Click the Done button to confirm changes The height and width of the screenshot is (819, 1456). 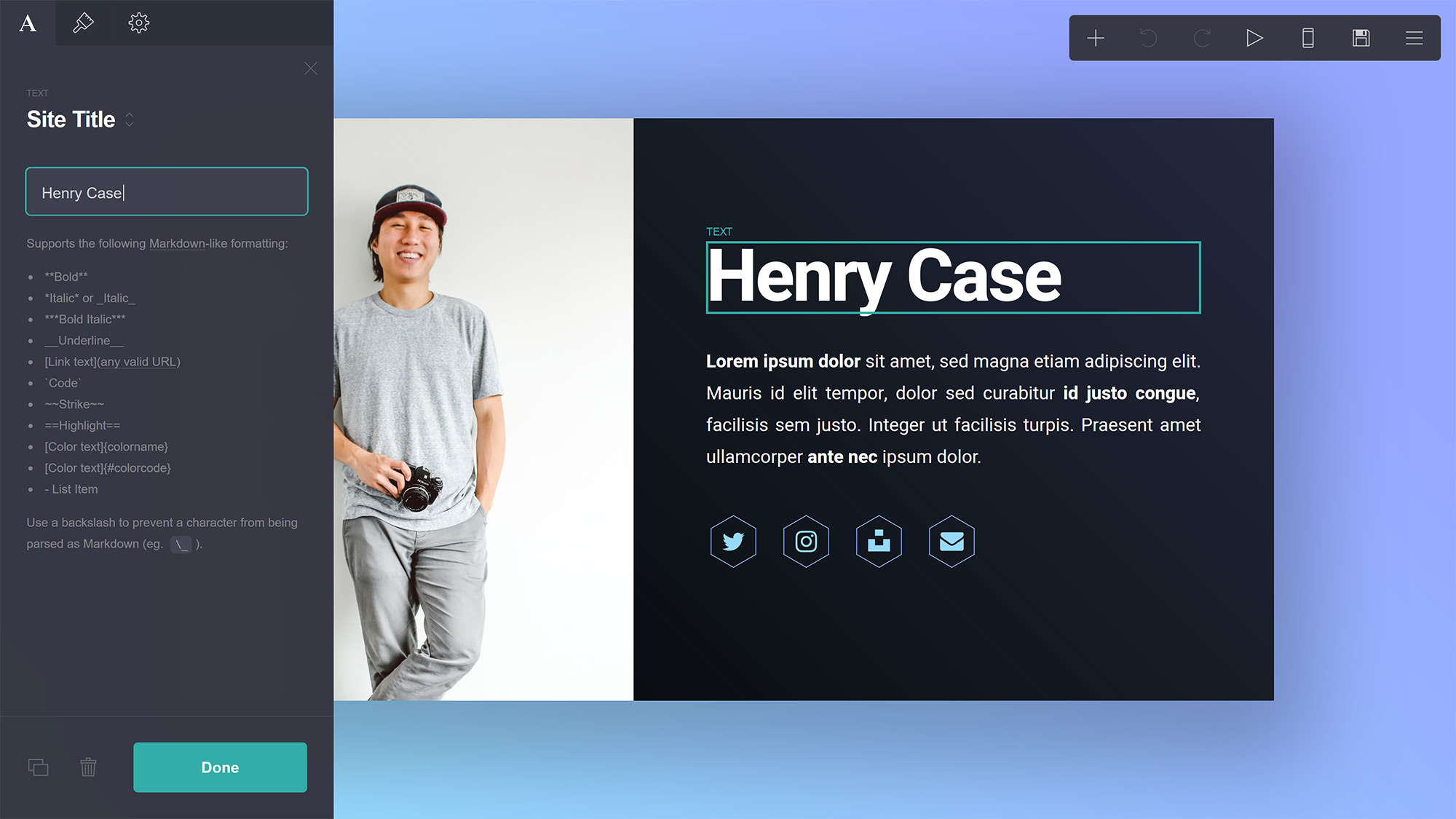click(x=220, y=767)
